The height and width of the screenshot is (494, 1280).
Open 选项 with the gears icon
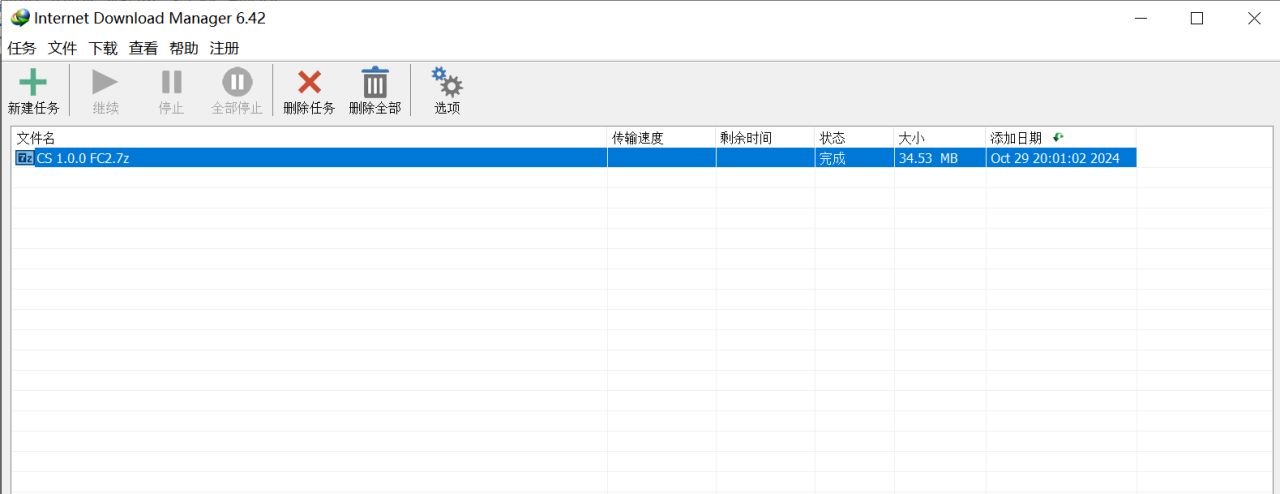[447, 82]
